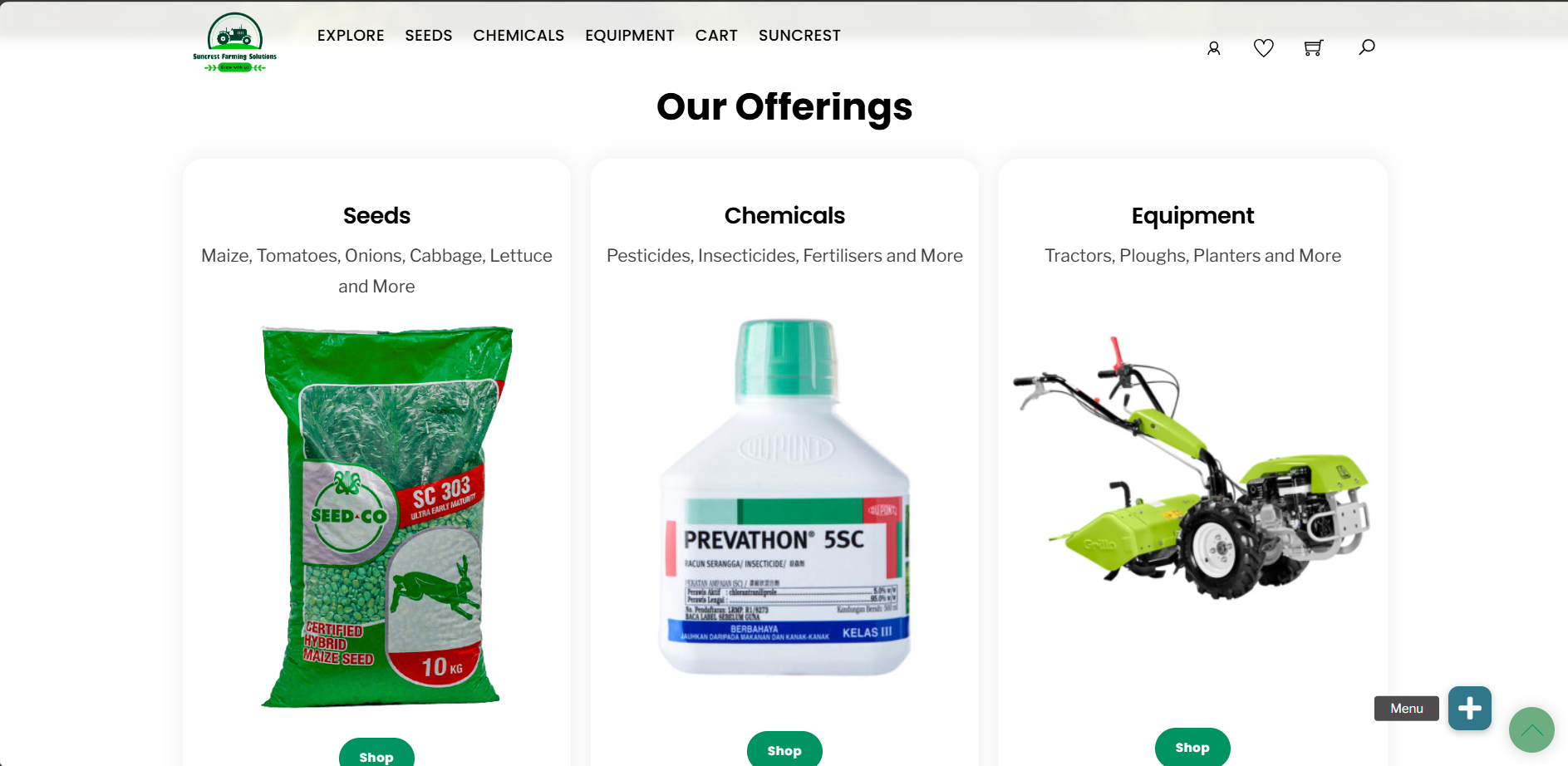
Task: Click Shop button under Chemicals
Action: coord(784,749)
